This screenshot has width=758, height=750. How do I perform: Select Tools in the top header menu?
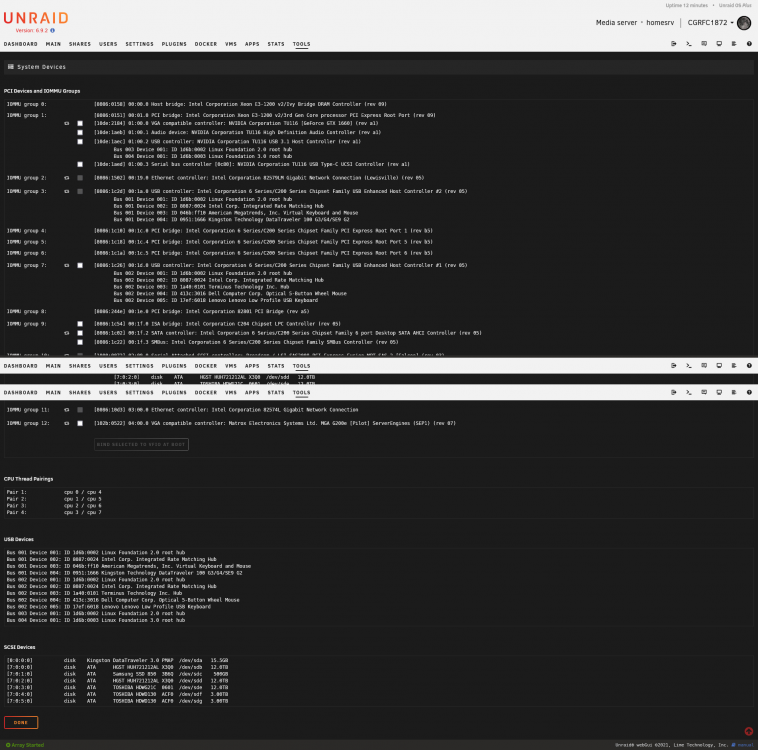click(301, 44)
